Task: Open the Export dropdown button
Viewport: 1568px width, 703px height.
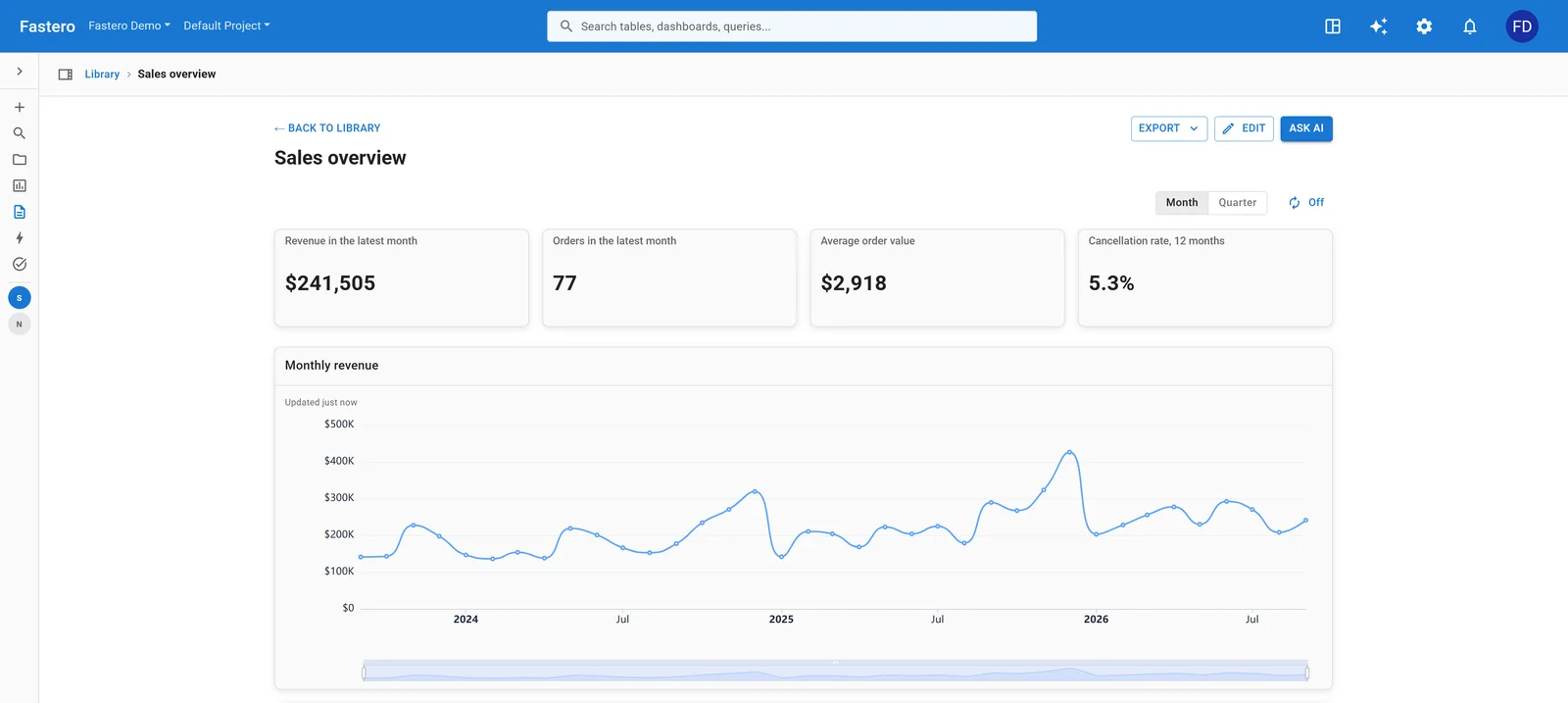Action: point(1169,128)
